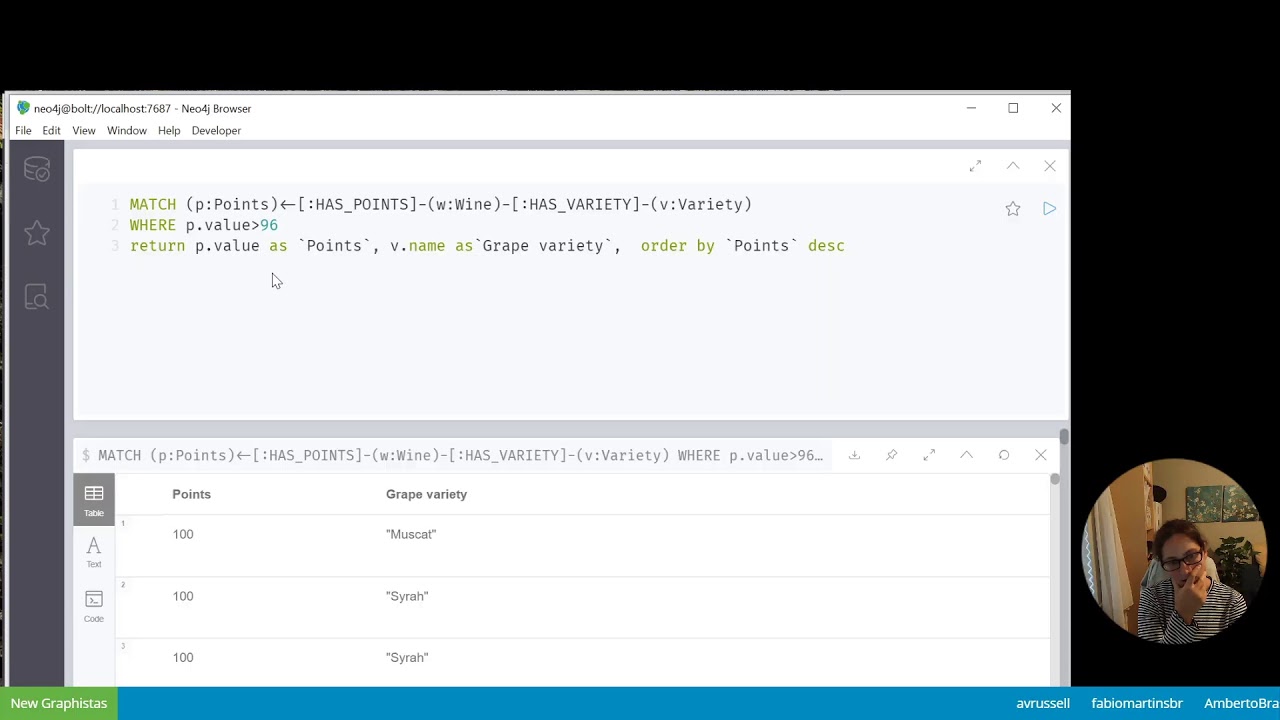Image resolution: width=1280 pixels, height=720 pixels.
Task: Open the Developer menu
Action: coord(216,131)
